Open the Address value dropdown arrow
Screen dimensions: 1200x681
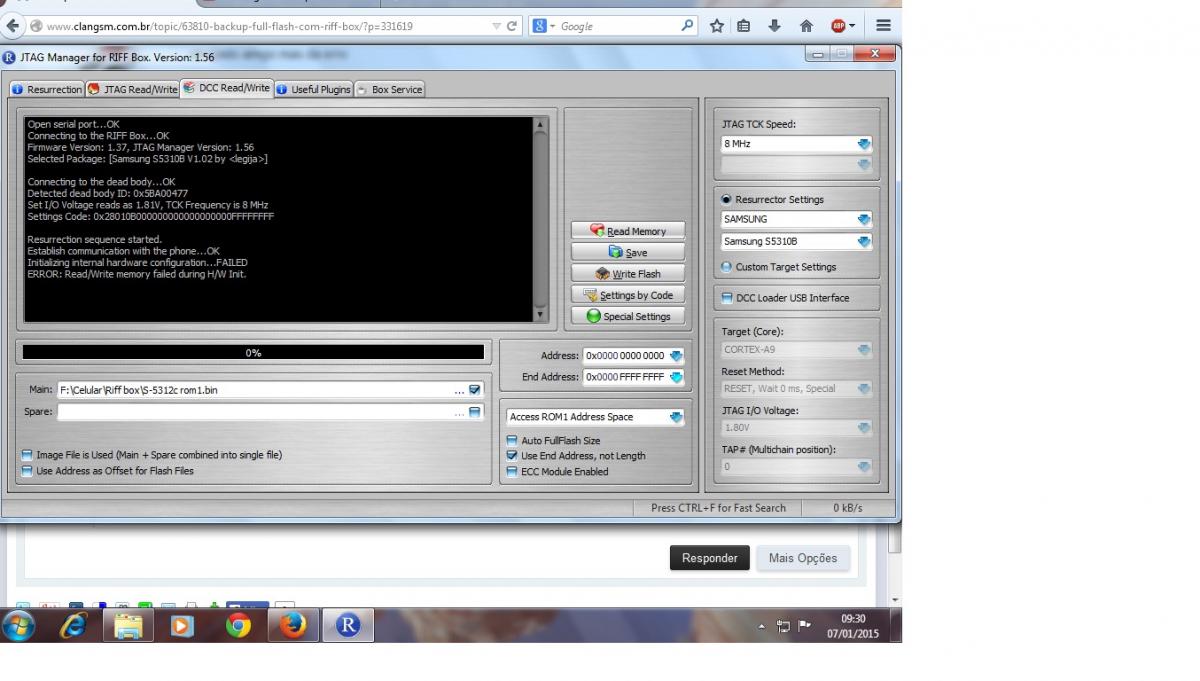point(676,356)
